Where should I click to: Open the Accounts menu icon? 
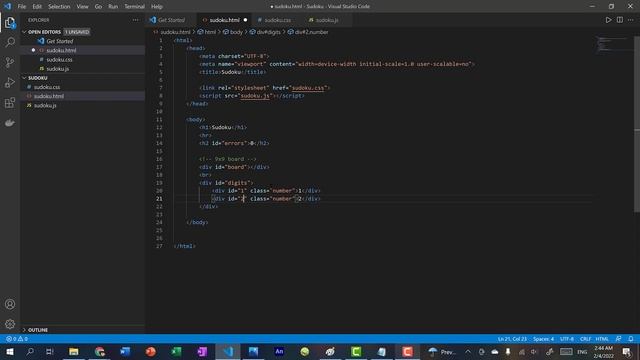click(10, 304)
